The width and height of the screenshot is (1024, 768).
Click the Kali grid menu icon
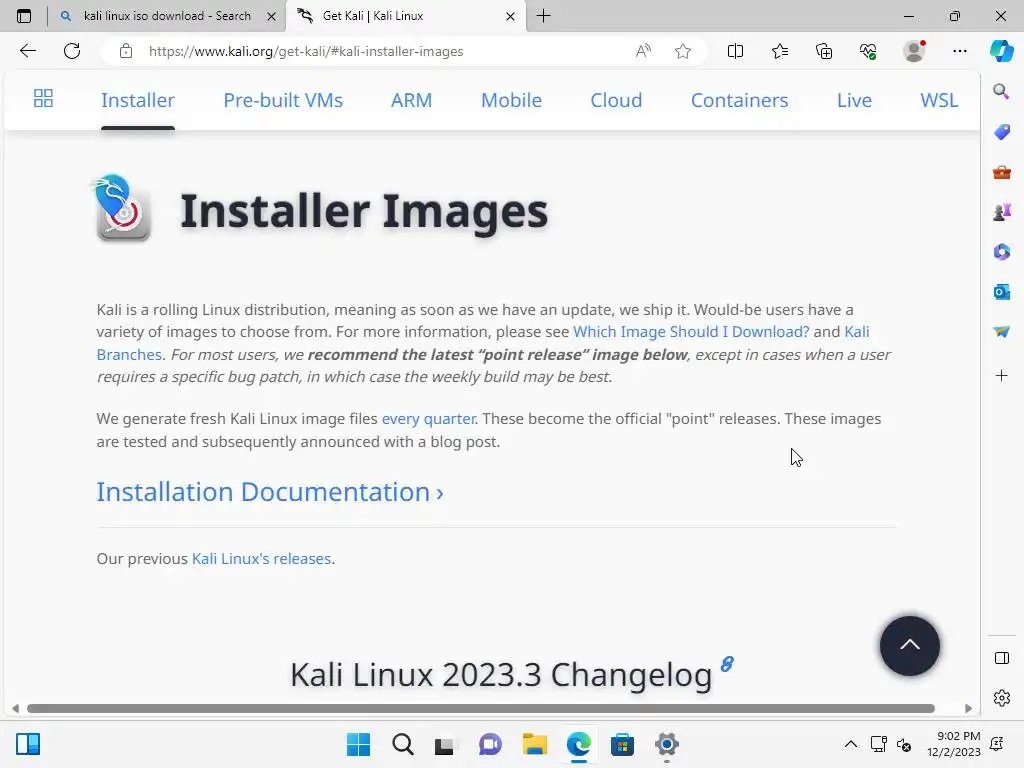click(x=43, y=99)
